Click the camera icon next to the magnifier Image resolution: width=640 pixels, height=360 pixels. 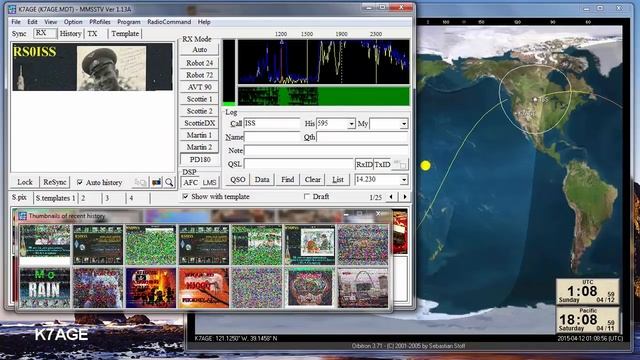point(156,182)
